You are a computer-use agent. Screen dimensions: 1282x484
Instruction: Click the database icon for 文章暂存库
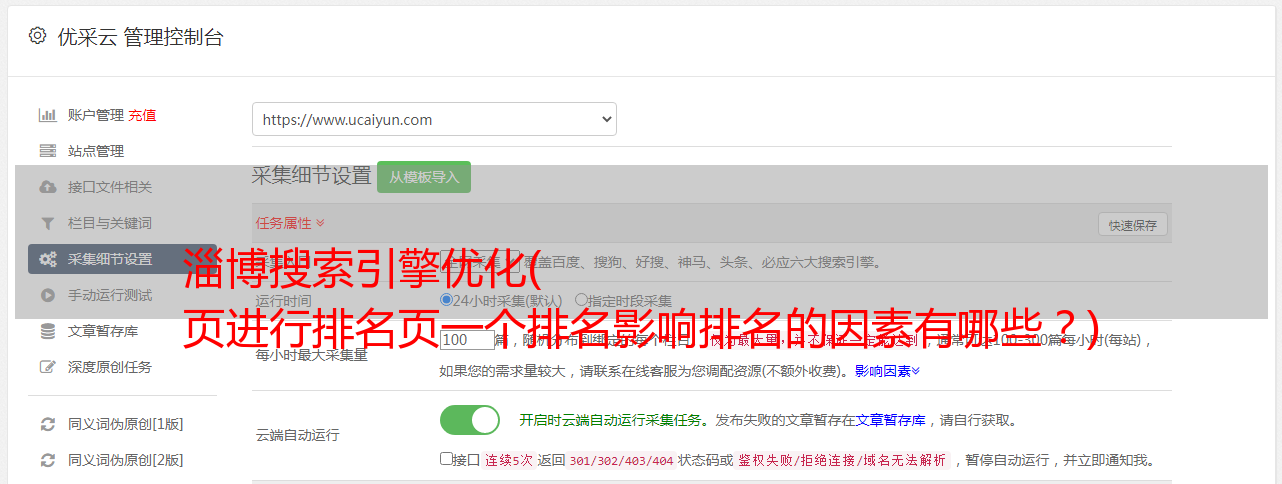[47, 331]
